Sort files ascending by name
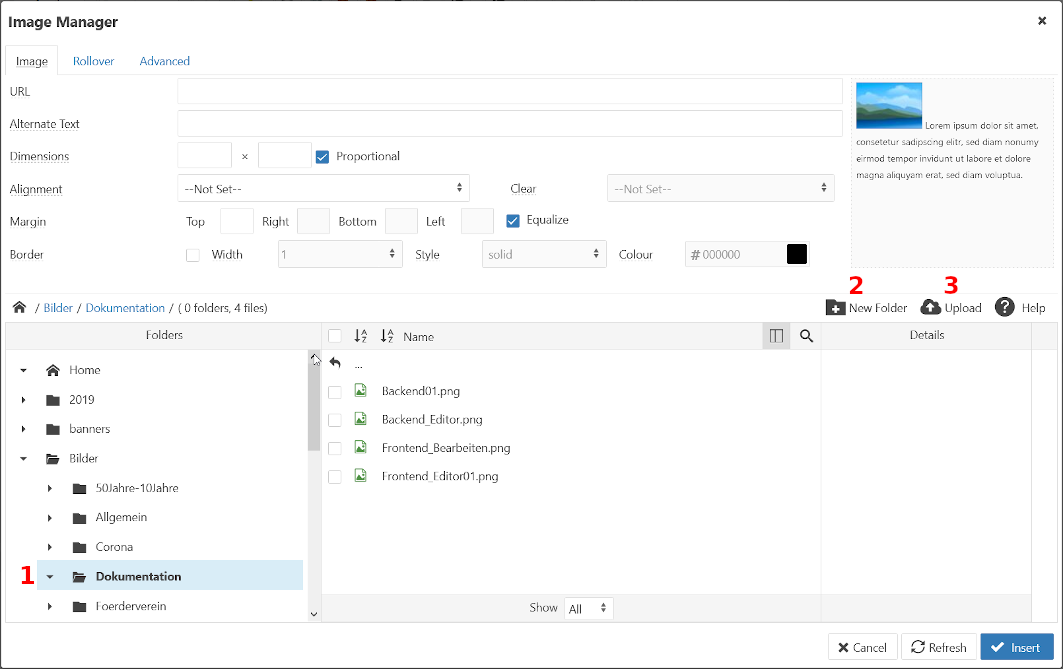The width and height of the screenshot is (1063, 669). pos(361,336)
